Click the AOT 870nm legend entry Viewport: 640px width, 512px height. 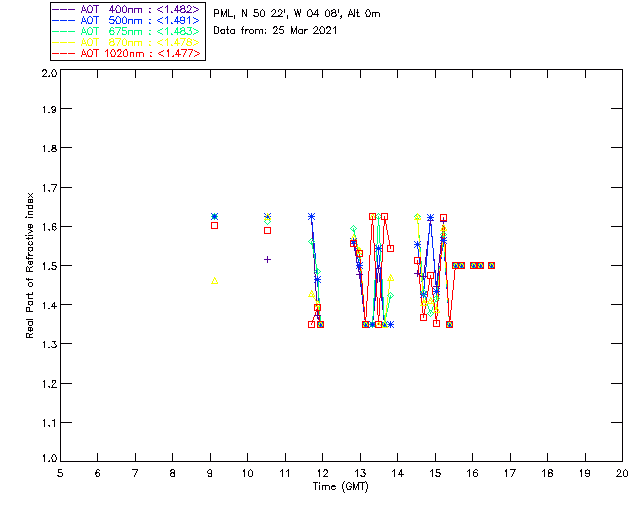coord(127,42)
